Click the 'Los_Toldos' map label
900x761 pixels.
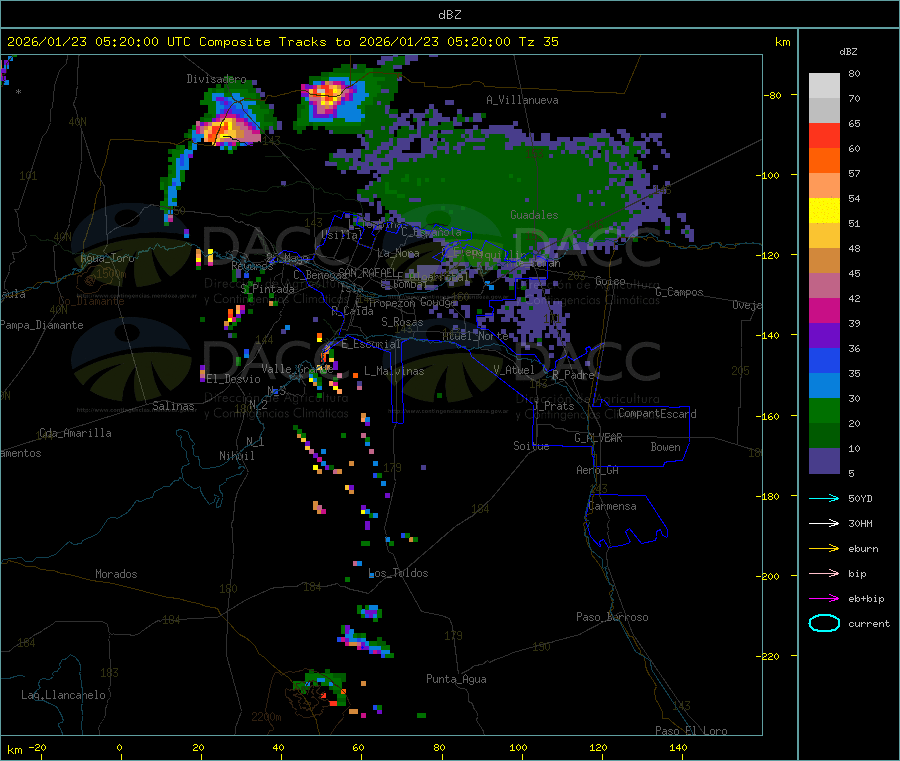coord(398,573)
